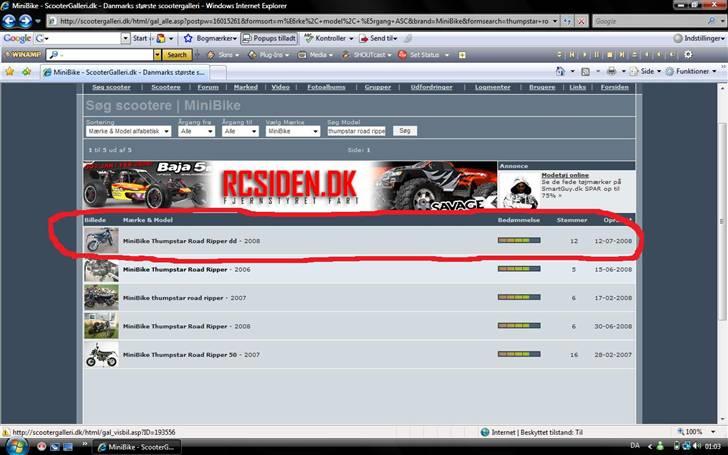Screen dimensions: 728x455
Task: Open the IE Funktioner (Tools) menu
Action: pos(691,72)
